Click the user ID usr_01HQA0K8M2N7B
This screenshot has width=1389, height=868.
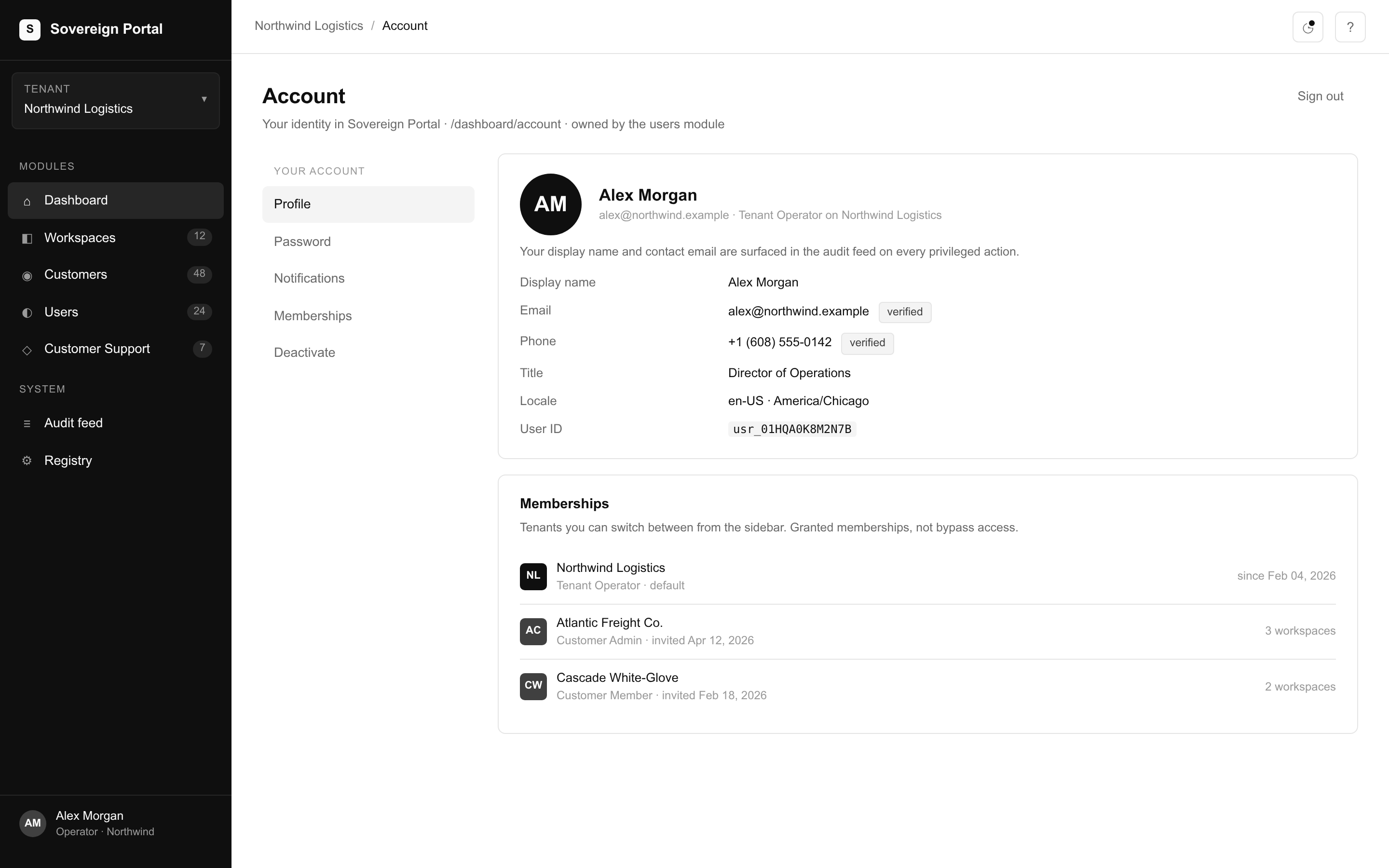[x=792, y=429]
